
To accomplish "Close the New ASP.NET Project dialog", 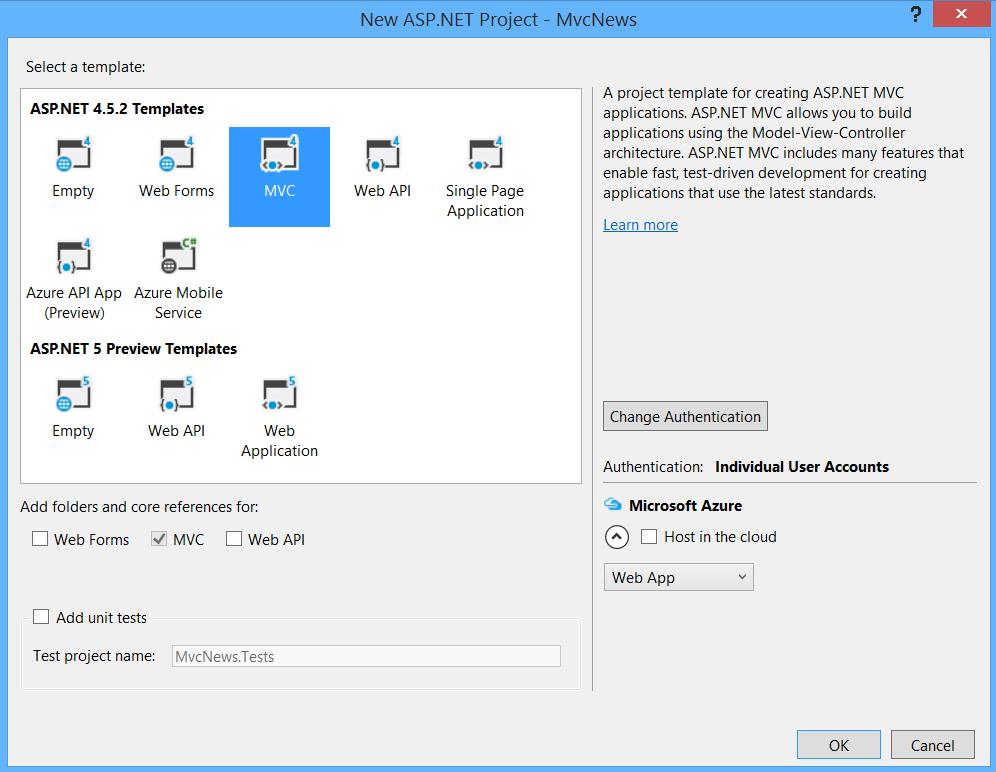I will tap(961, 13).
